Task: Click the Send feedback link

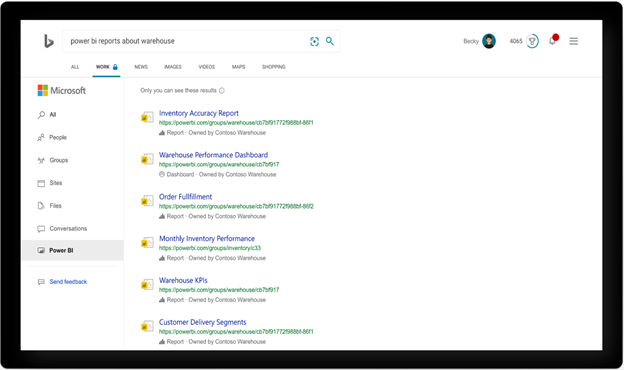Action: [x=68, y=282]
